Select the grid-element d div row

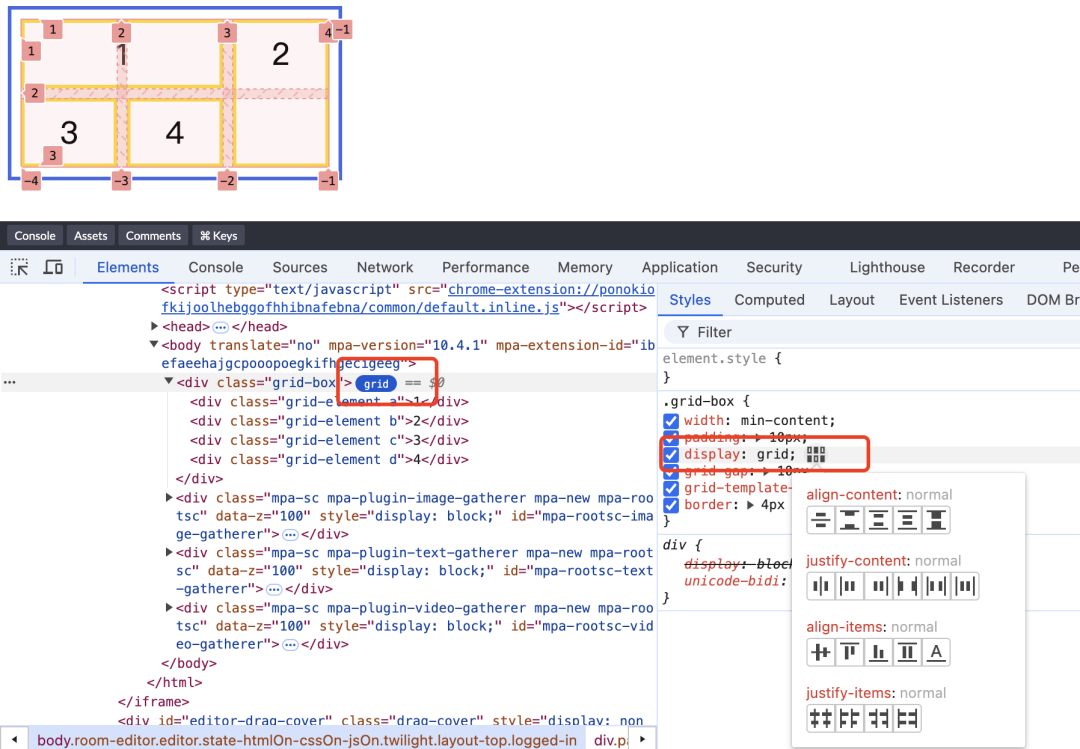[x=329, y=460]
